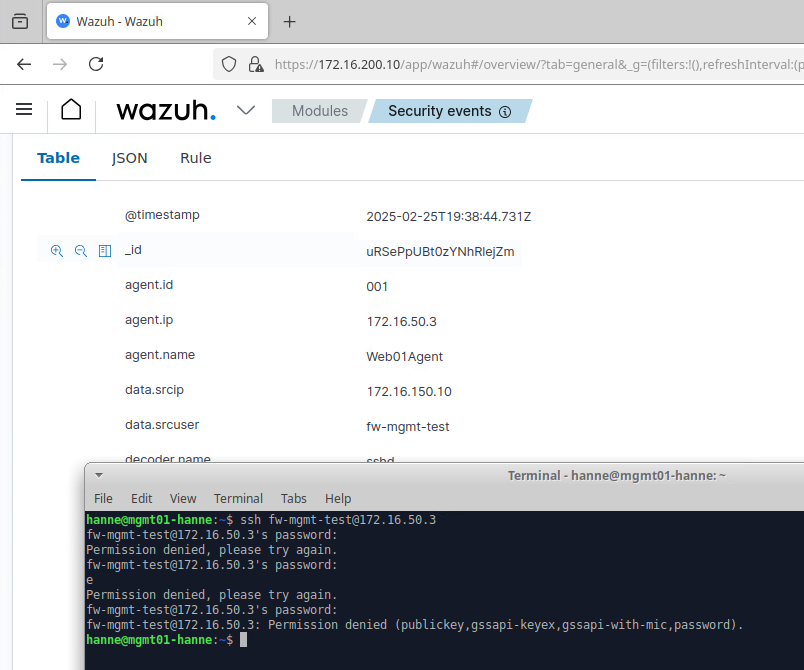Screen dimensions: 804x670
Task: Go to the Wazuh home icon
Action: (71, 110)
